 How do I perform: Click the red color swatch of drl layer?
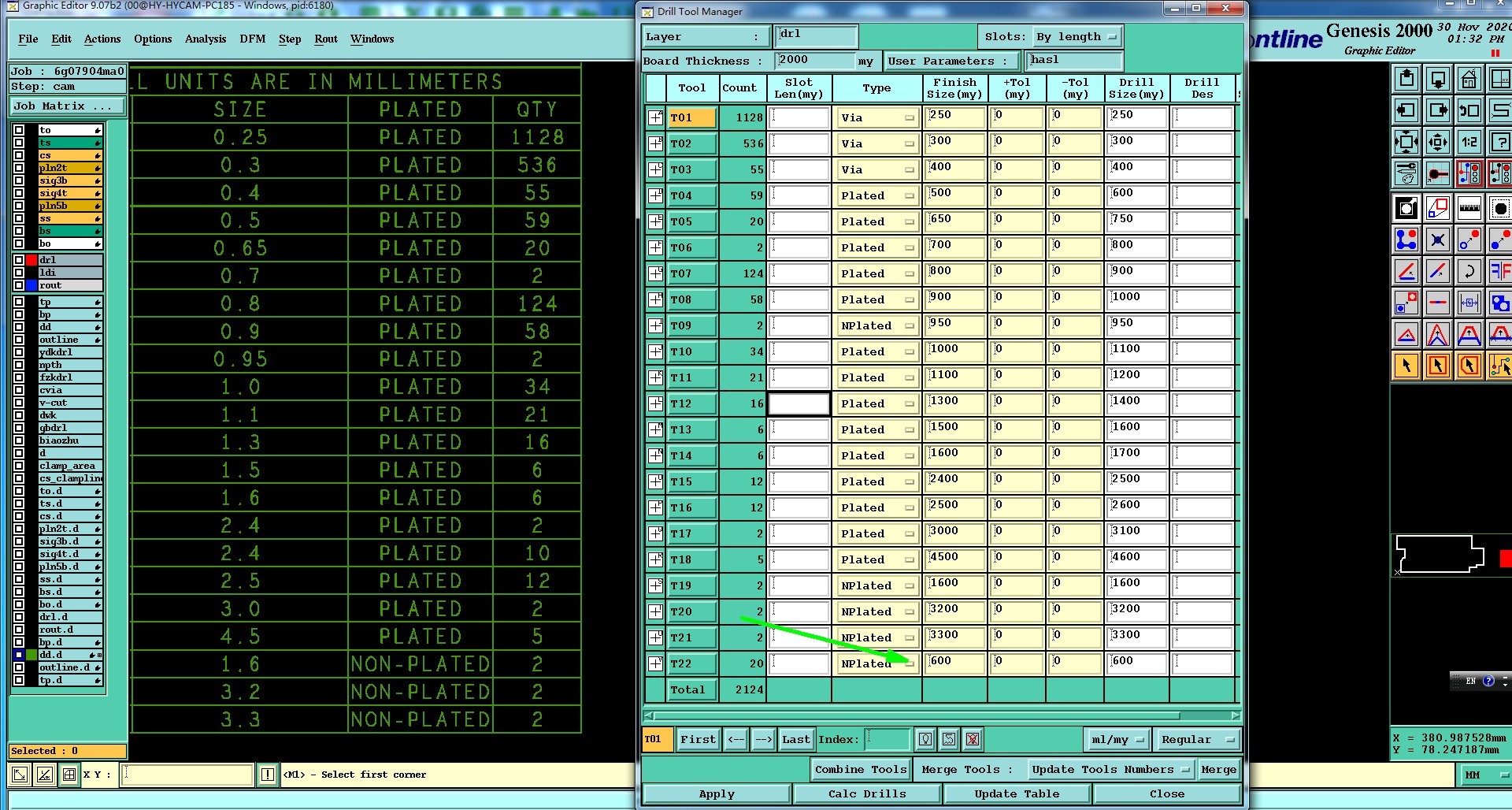point(31,260)
